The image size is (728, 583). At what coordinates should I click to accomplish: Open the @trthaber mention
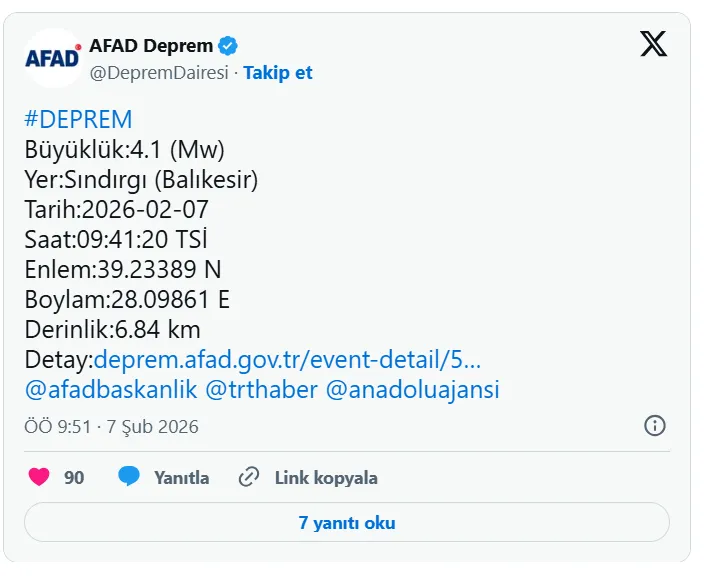262,390
